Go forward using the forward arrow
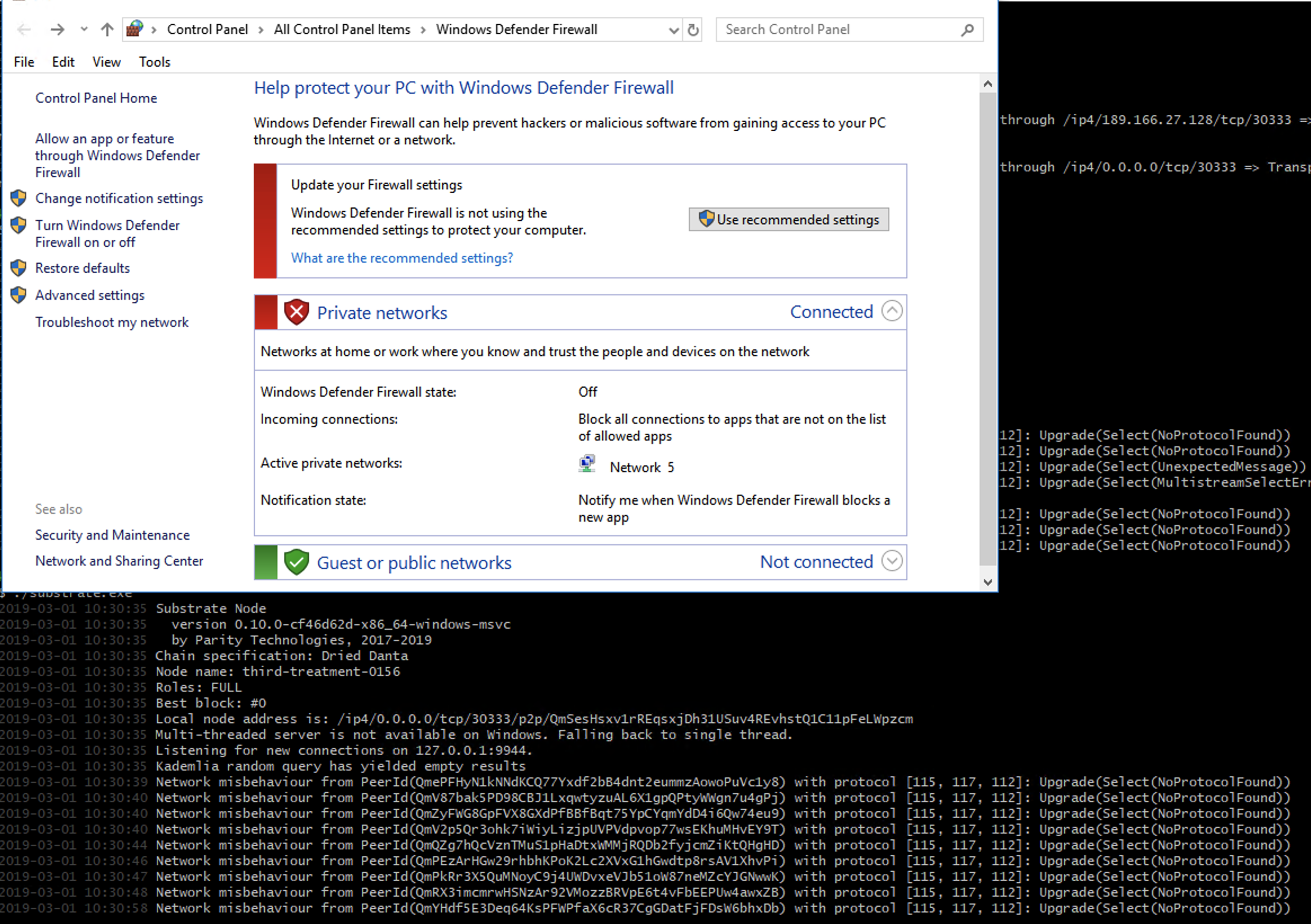This screenshot has height=924, width=1311. point(57,29)
